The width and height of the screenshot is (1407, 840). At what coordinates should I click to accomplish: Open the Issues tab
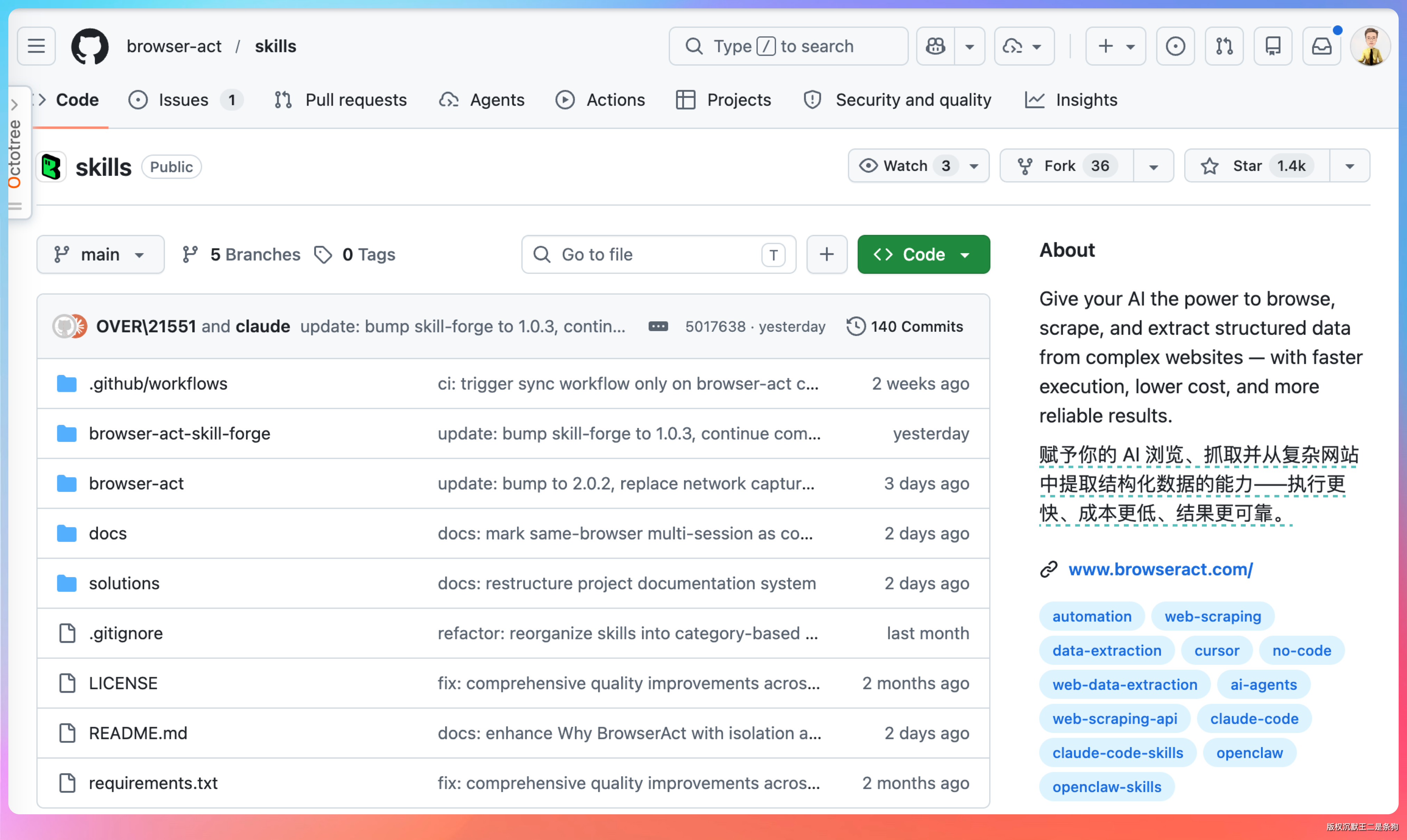[x=186, y=100]
